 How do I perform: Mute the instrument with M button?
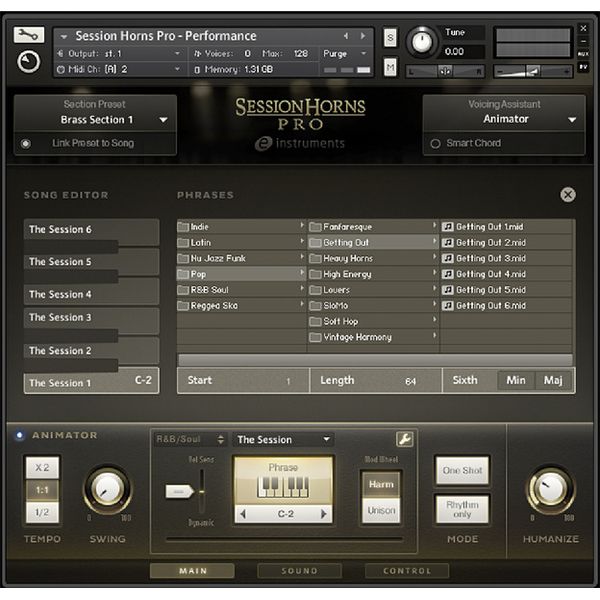390,67
